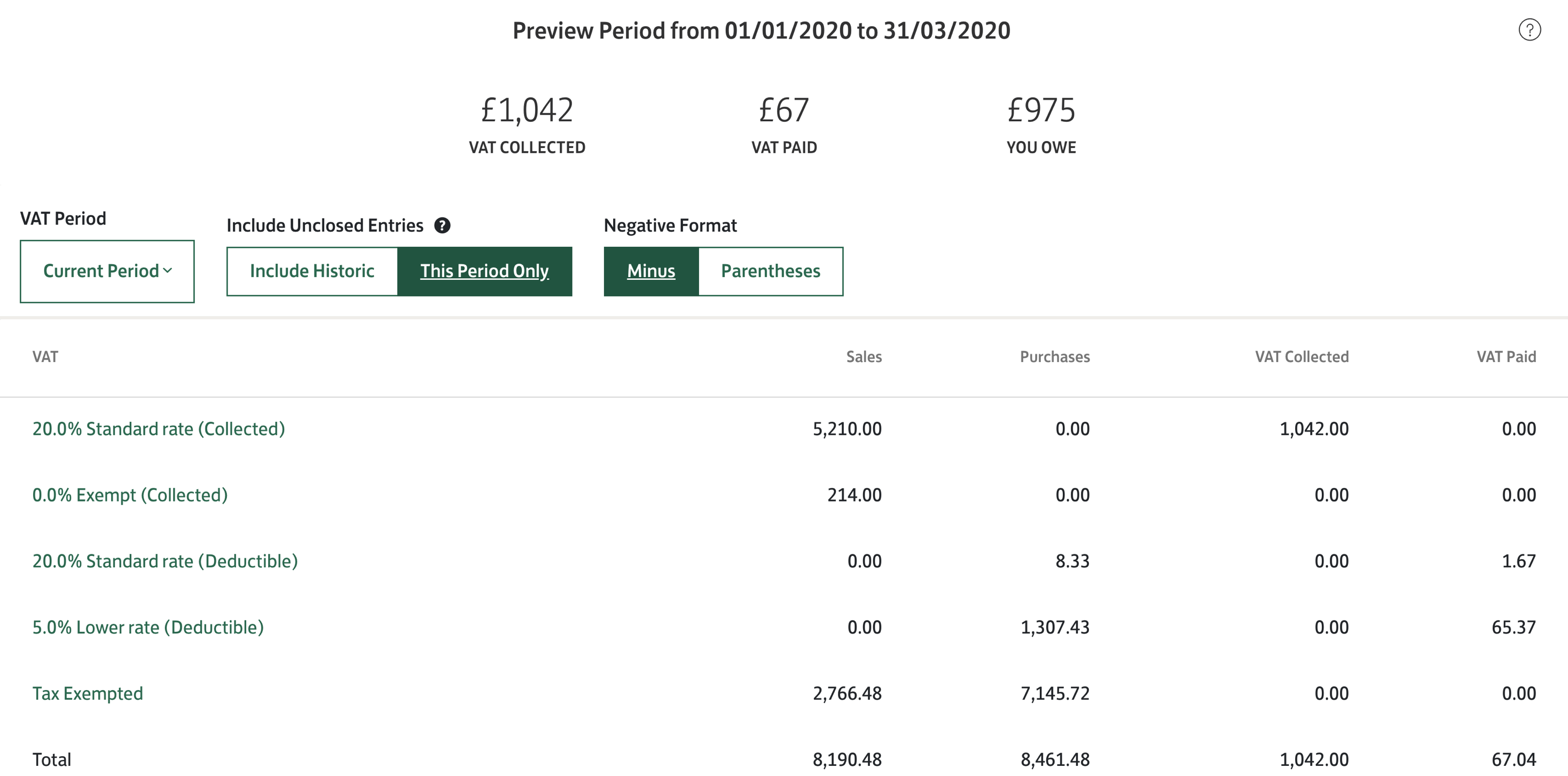The width and height of the screenshot is (1568, 776).
Task: Open 20.0% Standard rate (Deductible) link
Action: tap(165, 561)
